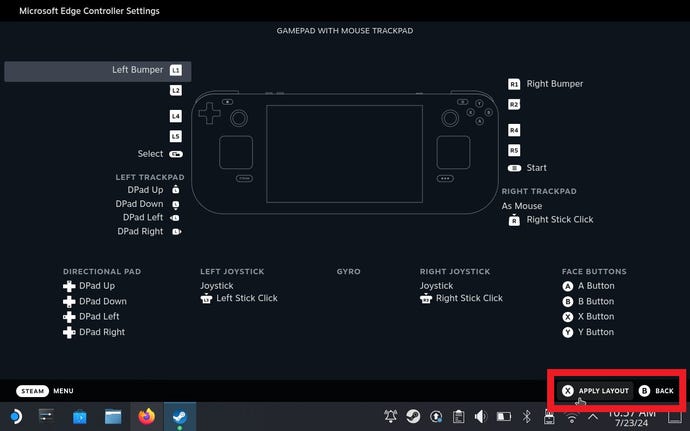690x431 pixels.
Task: Click the volume icon in system tray
Action: (x=481, y=416)
